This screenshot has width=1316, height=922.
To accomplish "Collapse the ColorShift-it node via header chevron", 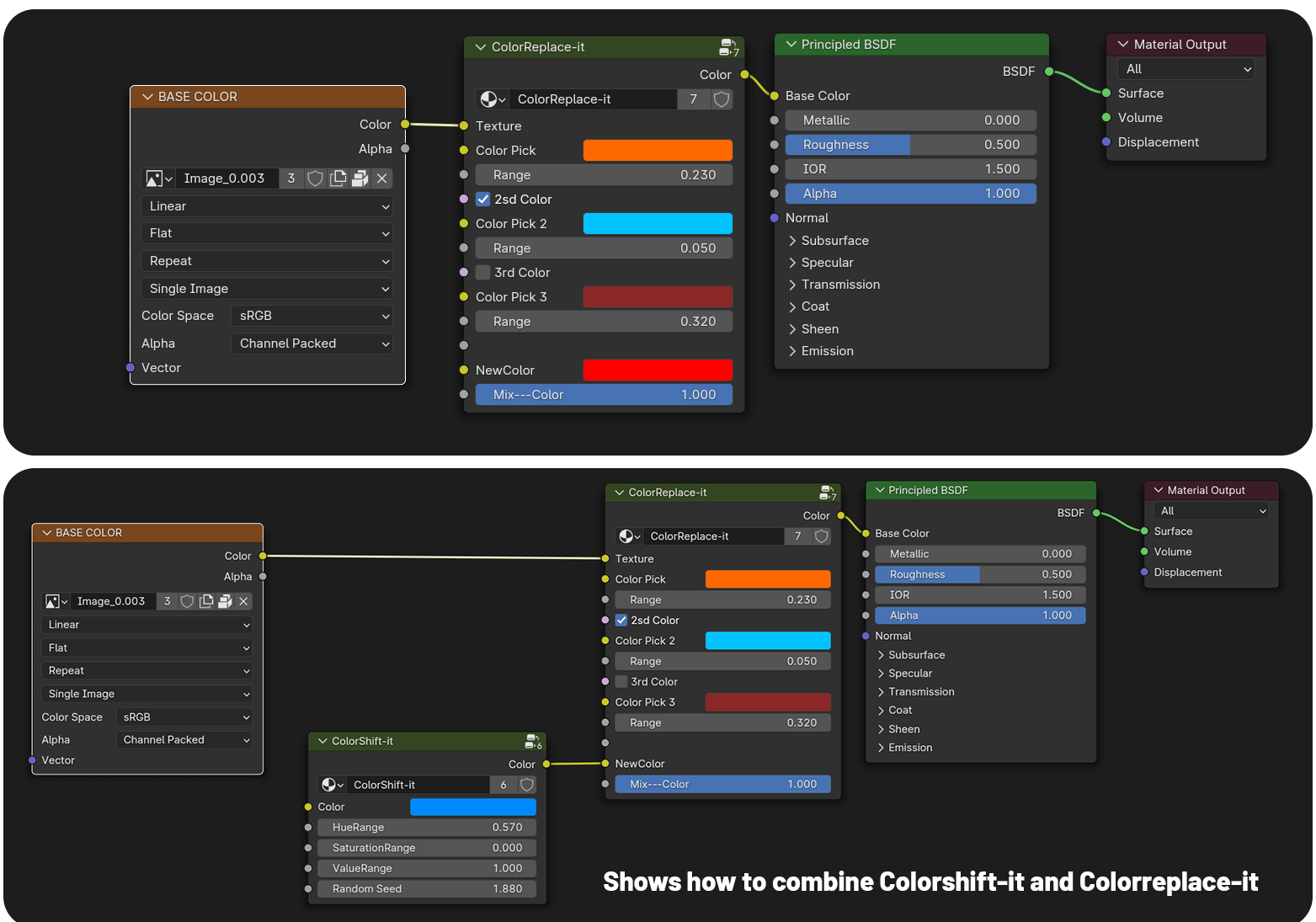I will (x=322, y=742).
